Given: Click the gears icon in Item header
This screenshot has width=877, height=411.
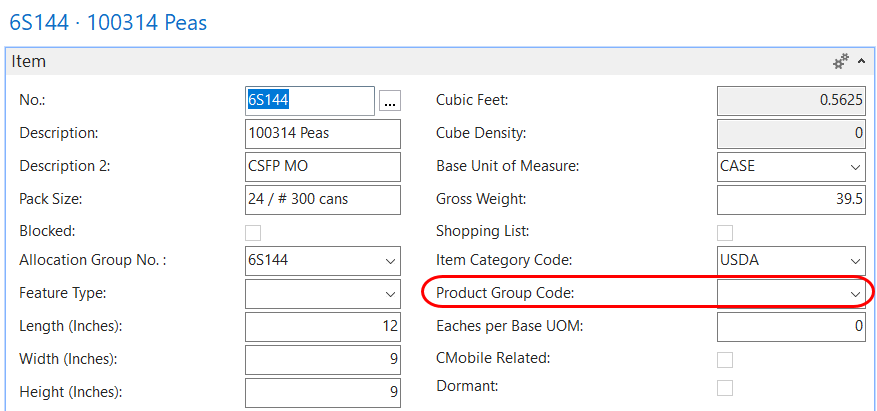Looking at the screenshot, I should (x=841, y=61).
